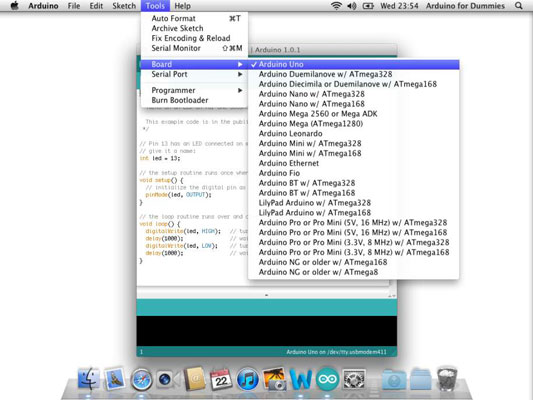The height and width of the screenshot is (400, 533).
Task: Click the Arduino for Dummies user name
Action: pyautogui.click(x=465, y=6)
